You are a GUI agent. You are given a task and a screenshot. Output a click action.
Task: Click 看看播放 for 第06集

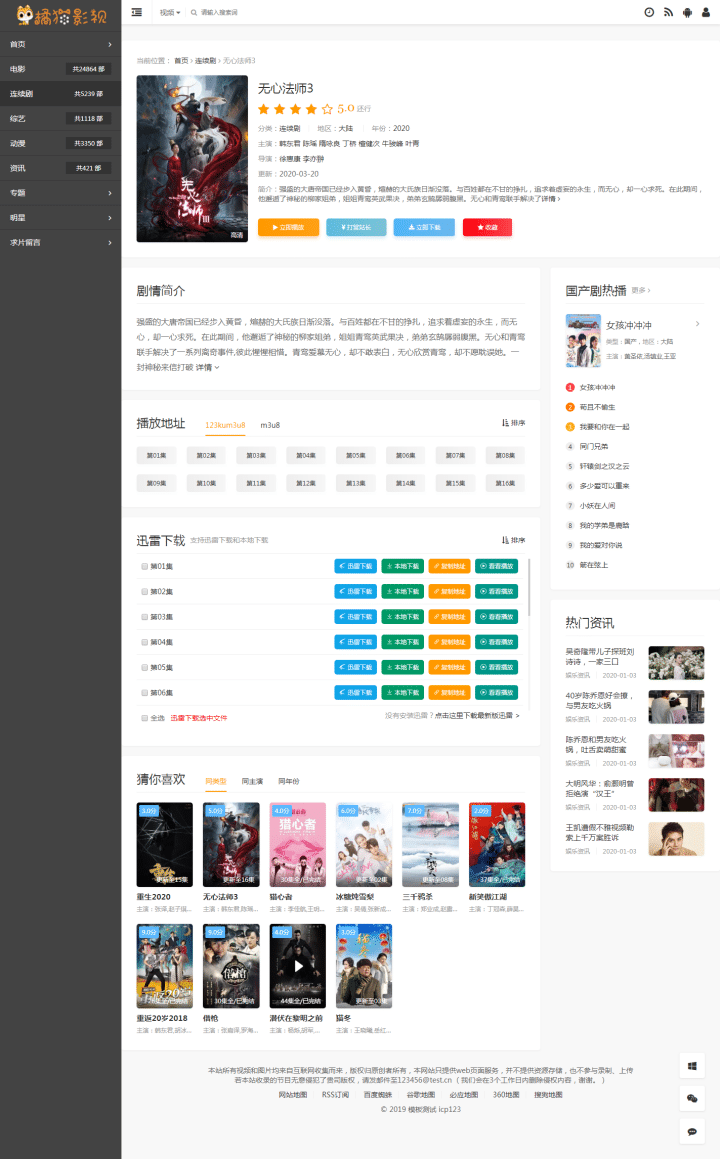[497, 693]
